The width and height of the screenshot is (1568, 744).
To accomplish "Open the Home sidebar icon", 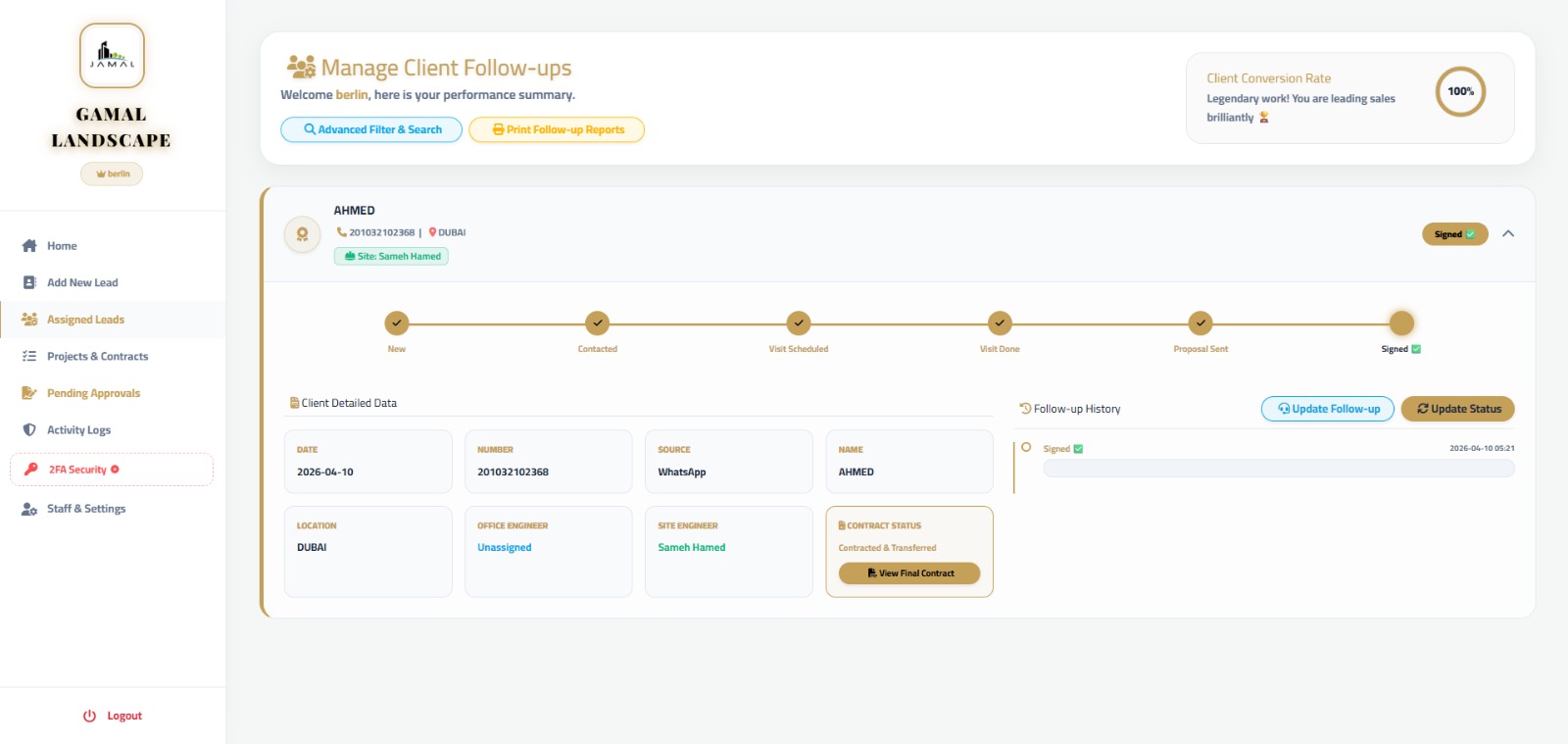I will [x=29, y=245].
